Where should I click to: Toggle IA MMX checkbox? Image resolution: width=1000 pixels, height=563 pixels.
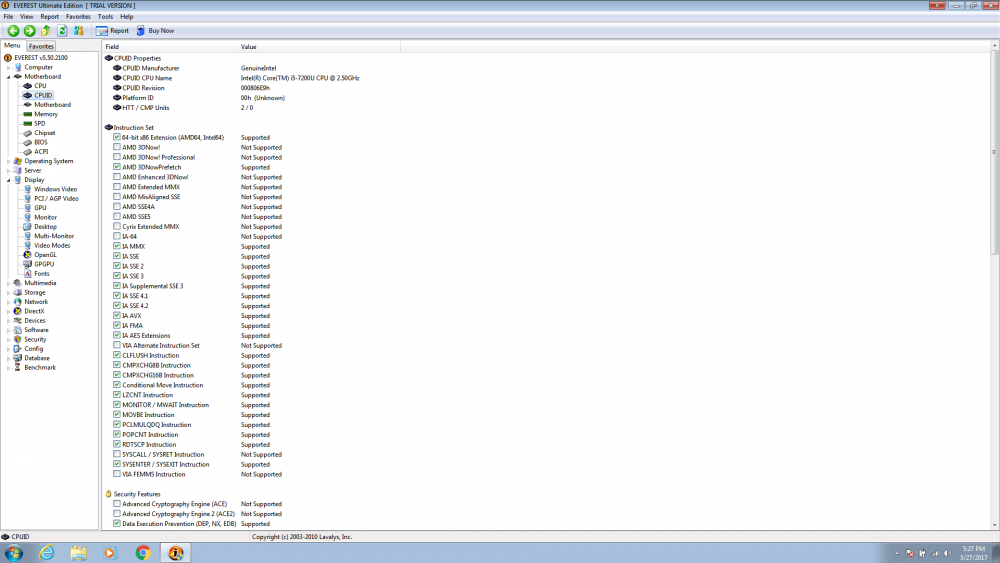tap(117, 245)
